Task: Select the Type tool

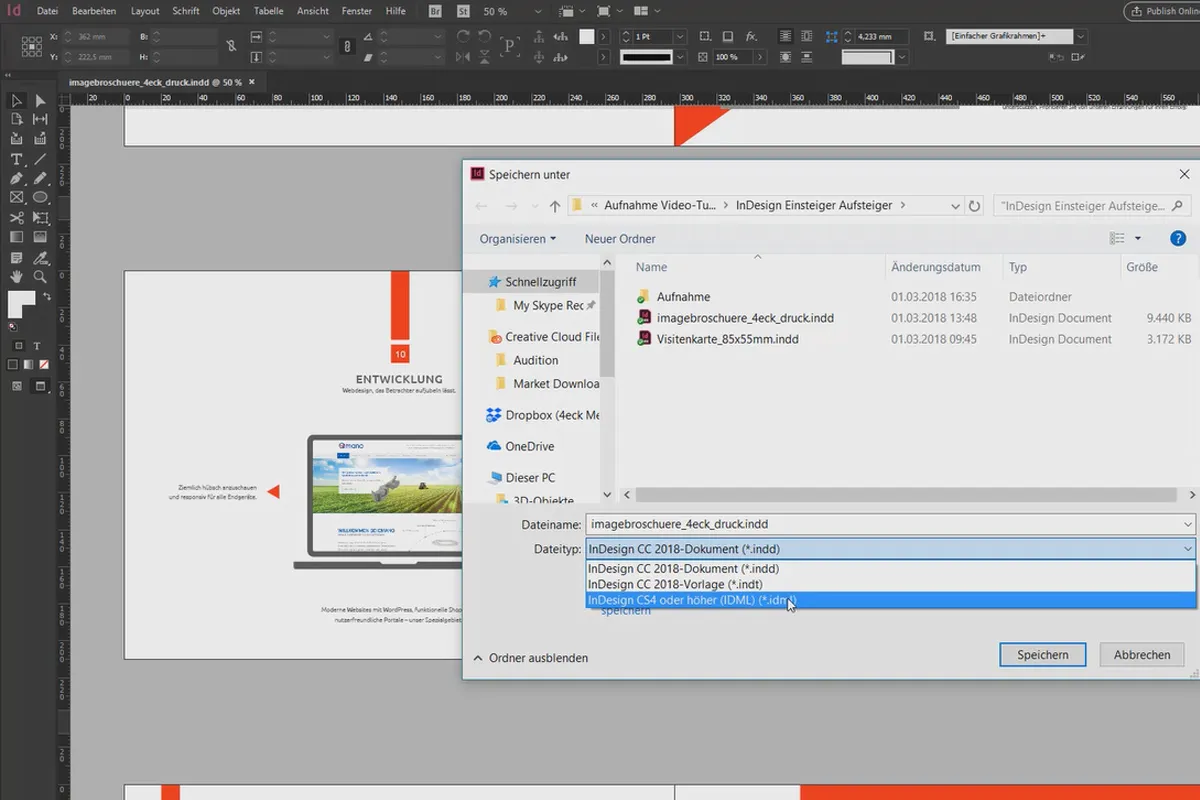Action: coord(16,160)
